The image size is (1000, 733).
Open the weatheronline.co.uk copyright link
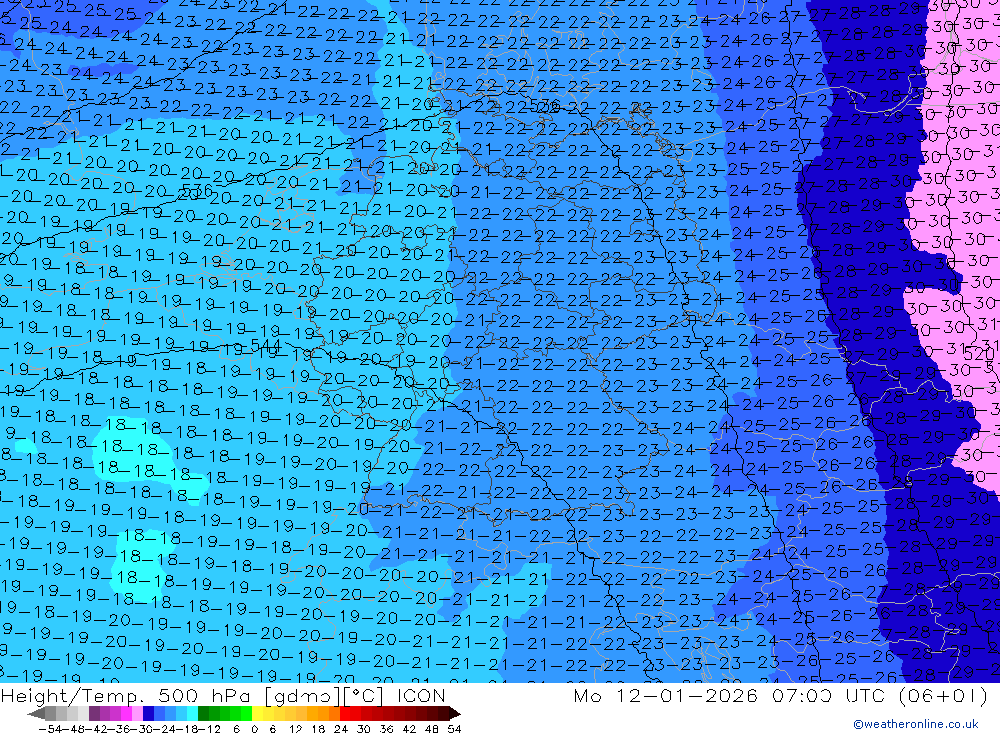(x=915, y=724)
